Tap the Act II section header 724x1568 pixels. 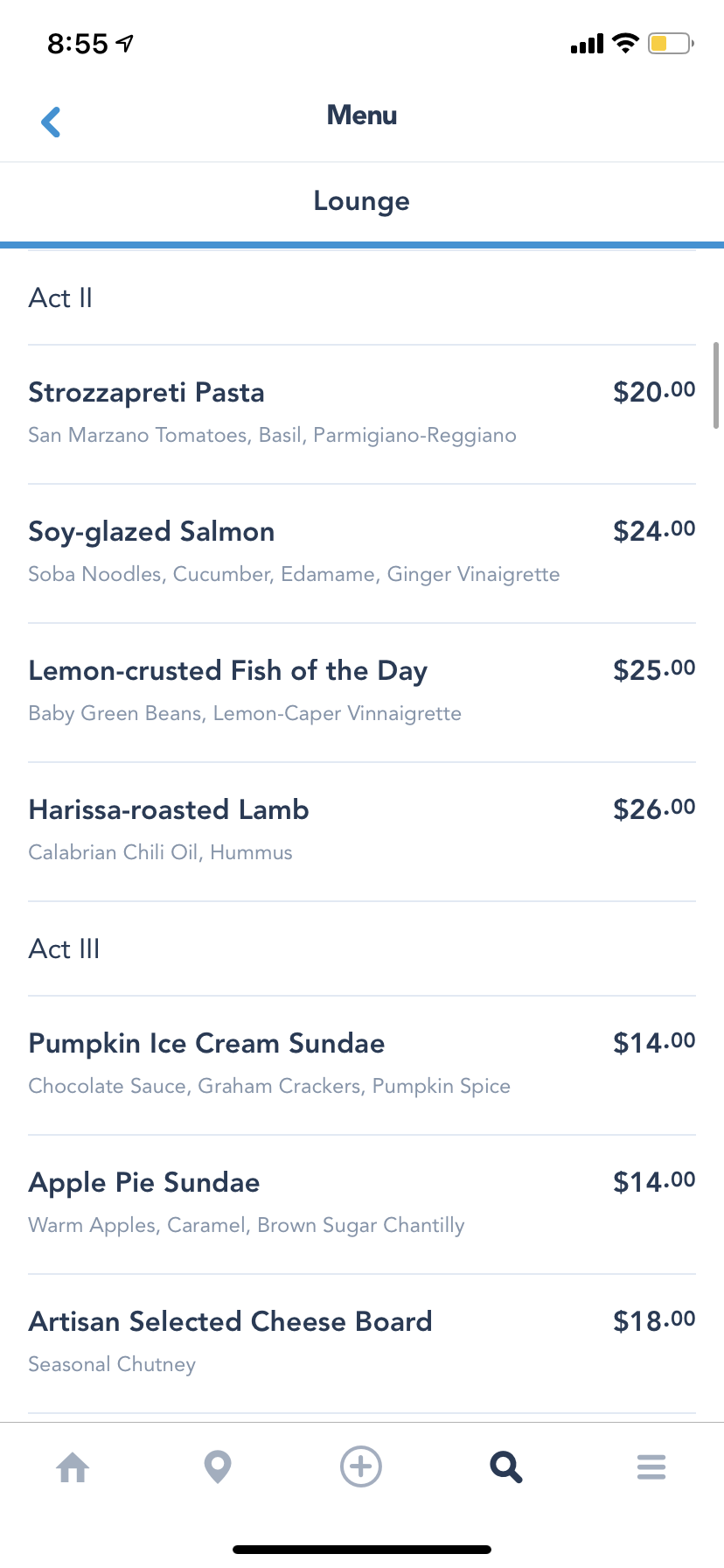point(60,298)
